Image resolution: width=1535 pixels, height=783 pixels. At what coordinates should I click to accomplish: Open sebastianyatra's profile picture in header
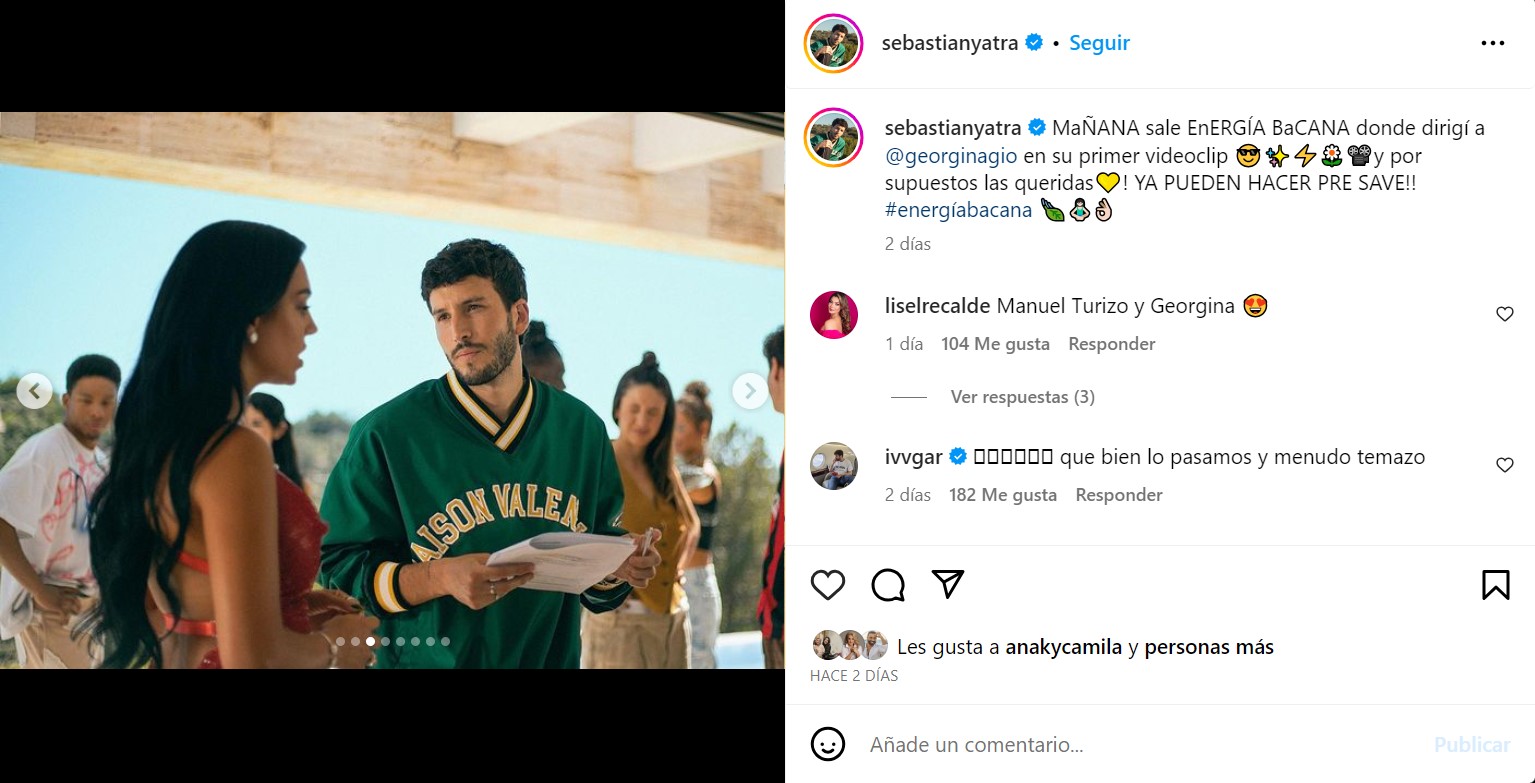click(x=833, y=43)
